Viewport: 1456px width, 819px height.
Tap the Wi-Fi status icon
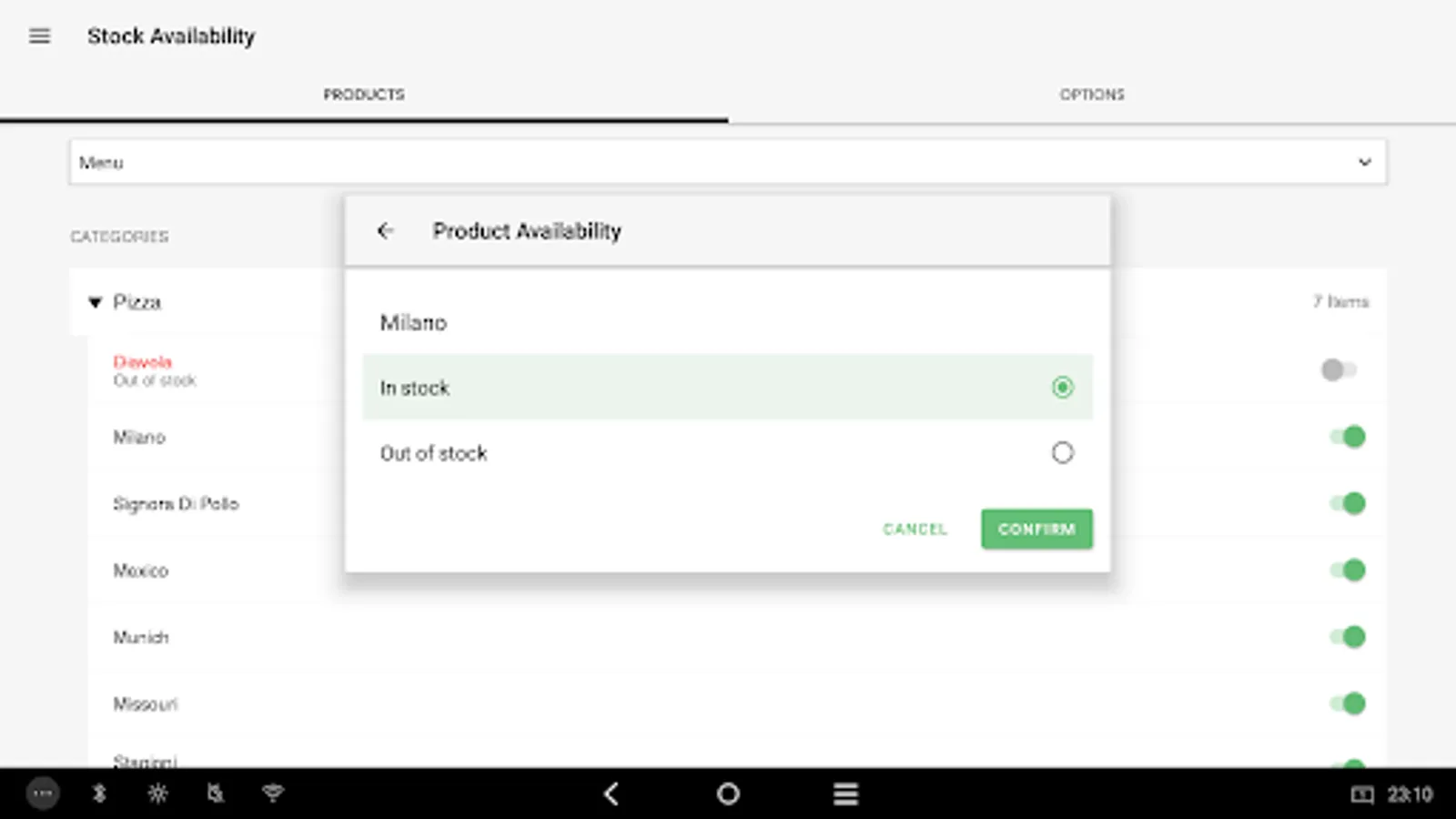pyautogui.click(x=273, y=794)
